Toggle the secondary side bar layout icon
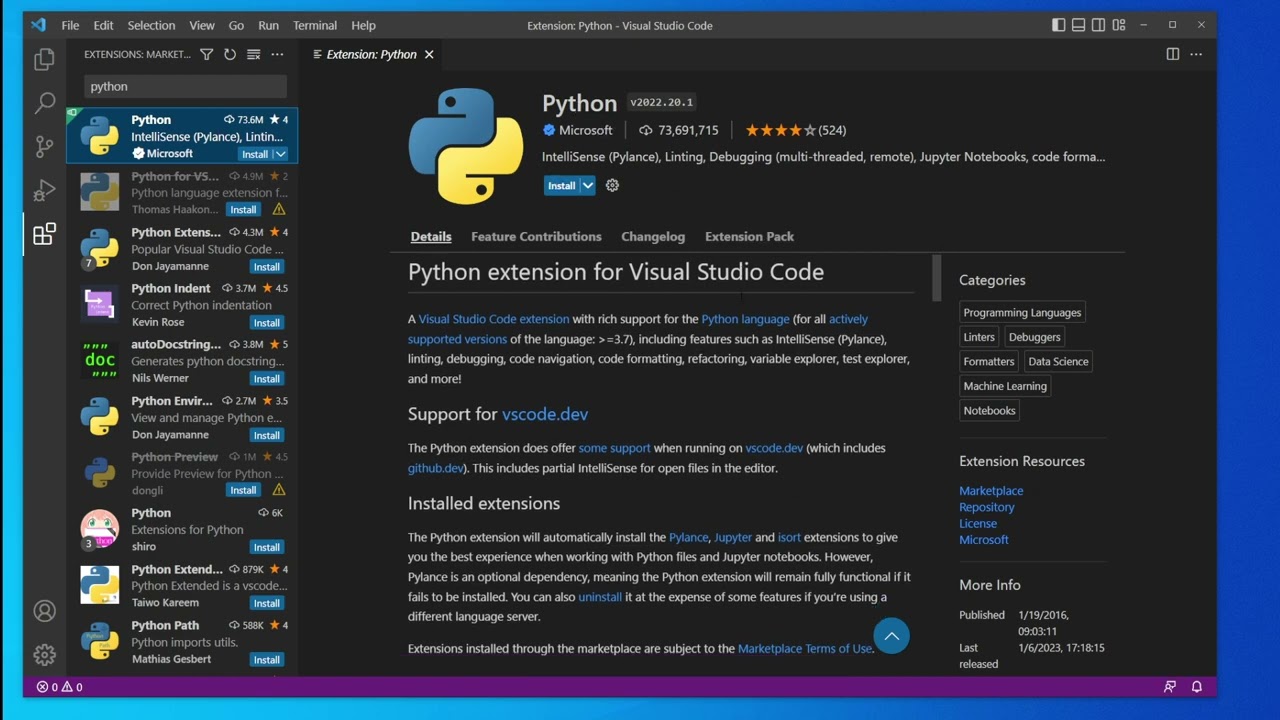This screenshot has height=720, width=1280. 1099,25
